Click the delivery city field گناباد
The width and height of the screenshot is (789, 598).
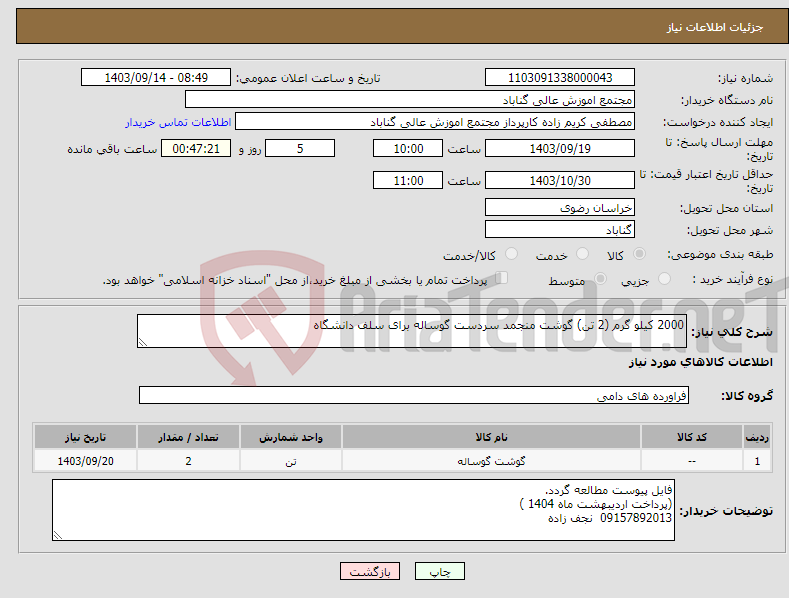pos(560,230)
